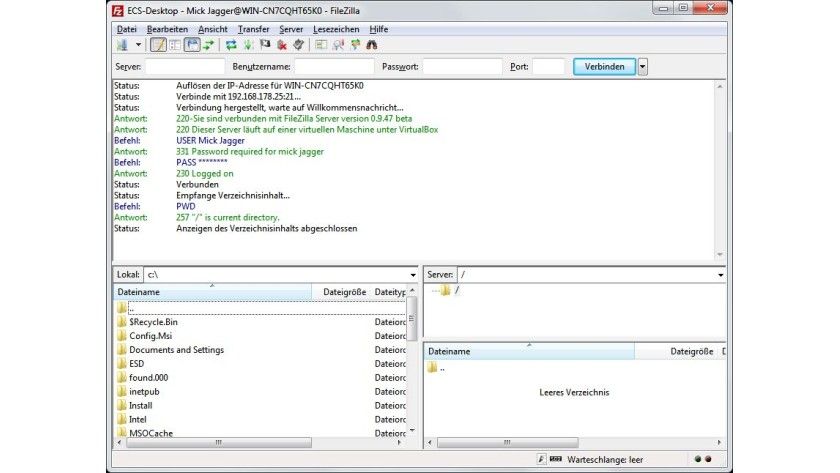The height and width of the screenshot is (473, 840).
Task: Focus the Port input field
Action: click(549, 66)
